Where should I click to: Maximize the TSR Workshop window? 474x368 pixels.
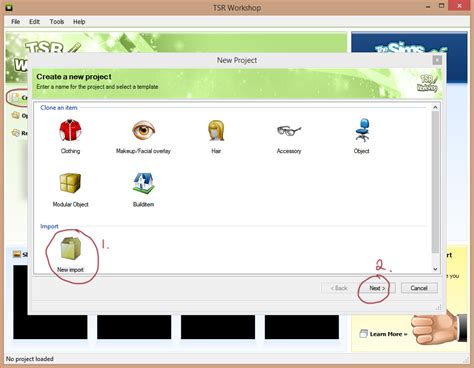point(441,6)
